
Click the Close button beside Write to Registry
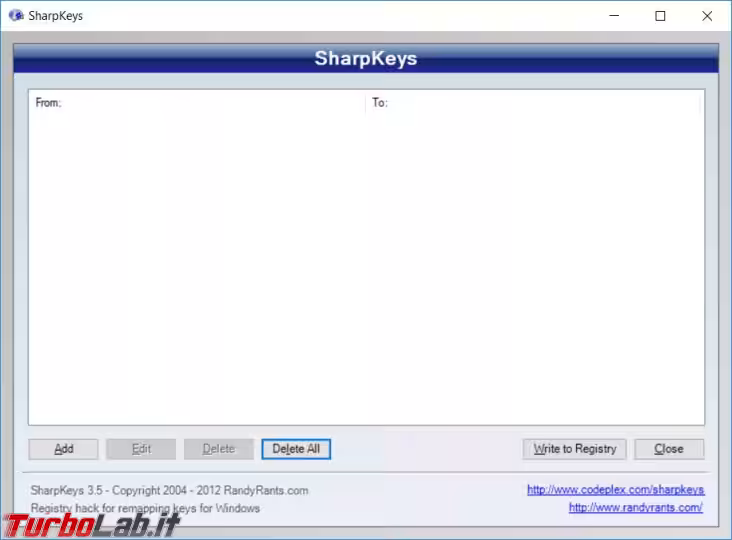click(669, 449)
